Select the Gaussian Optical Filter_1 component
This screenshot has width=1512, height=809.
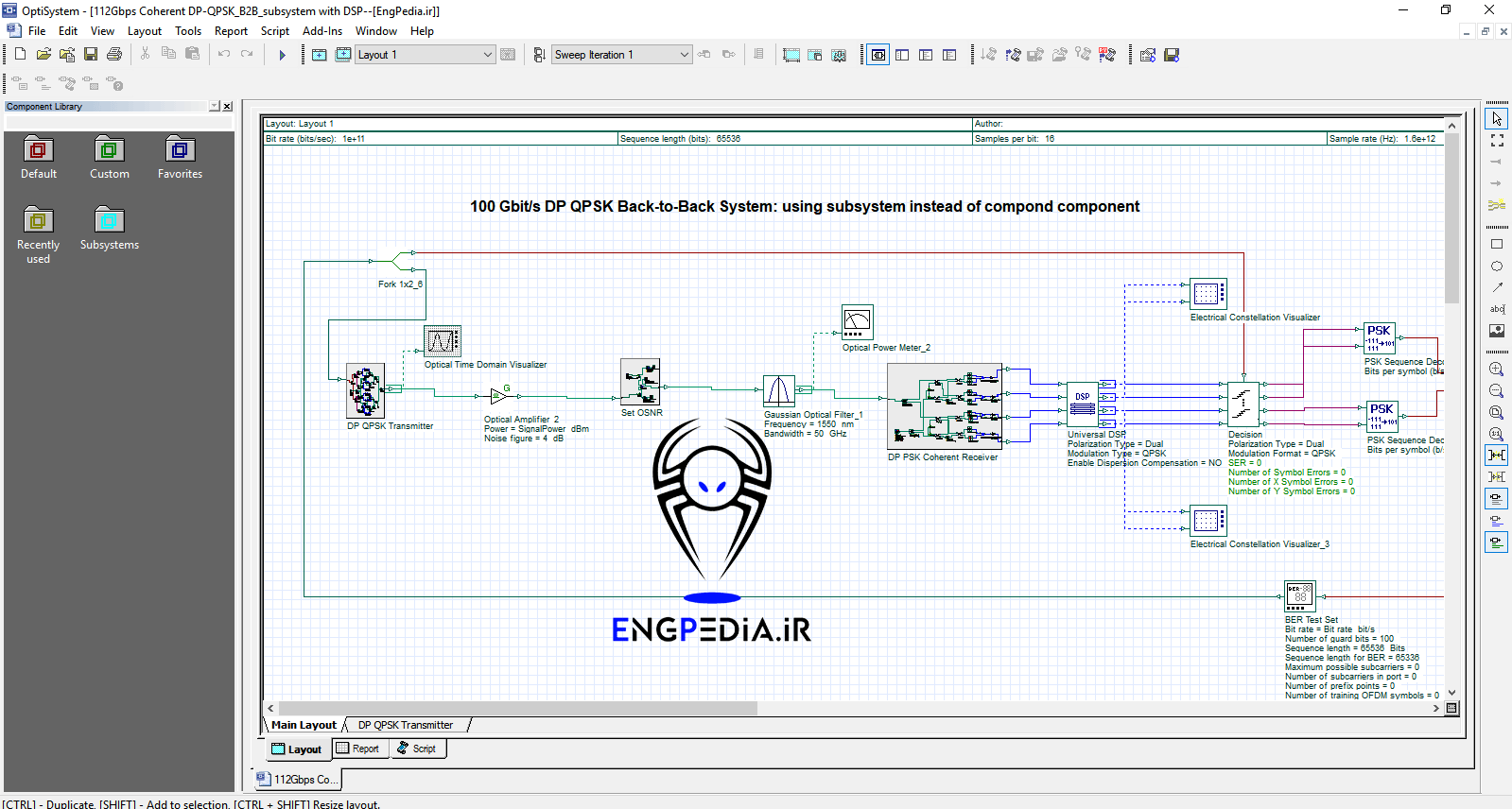point(779,390)
